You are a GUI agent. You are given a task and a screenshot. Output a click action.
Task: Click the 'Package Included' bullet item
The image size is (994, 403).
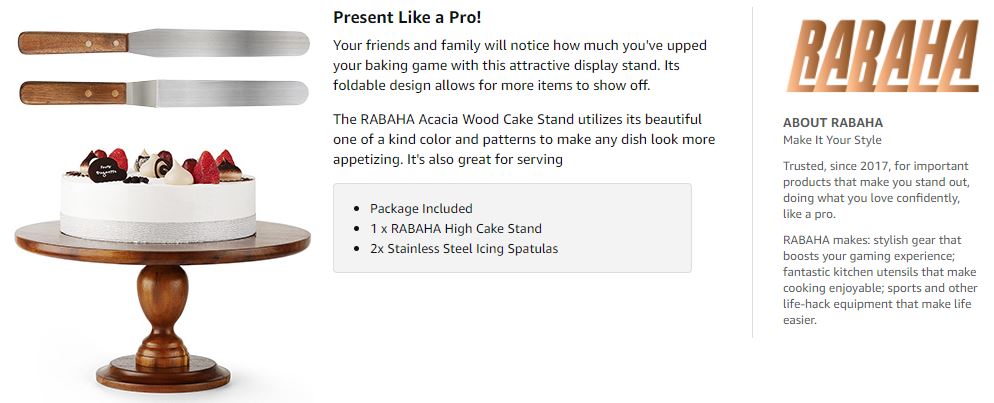[421, 208]
